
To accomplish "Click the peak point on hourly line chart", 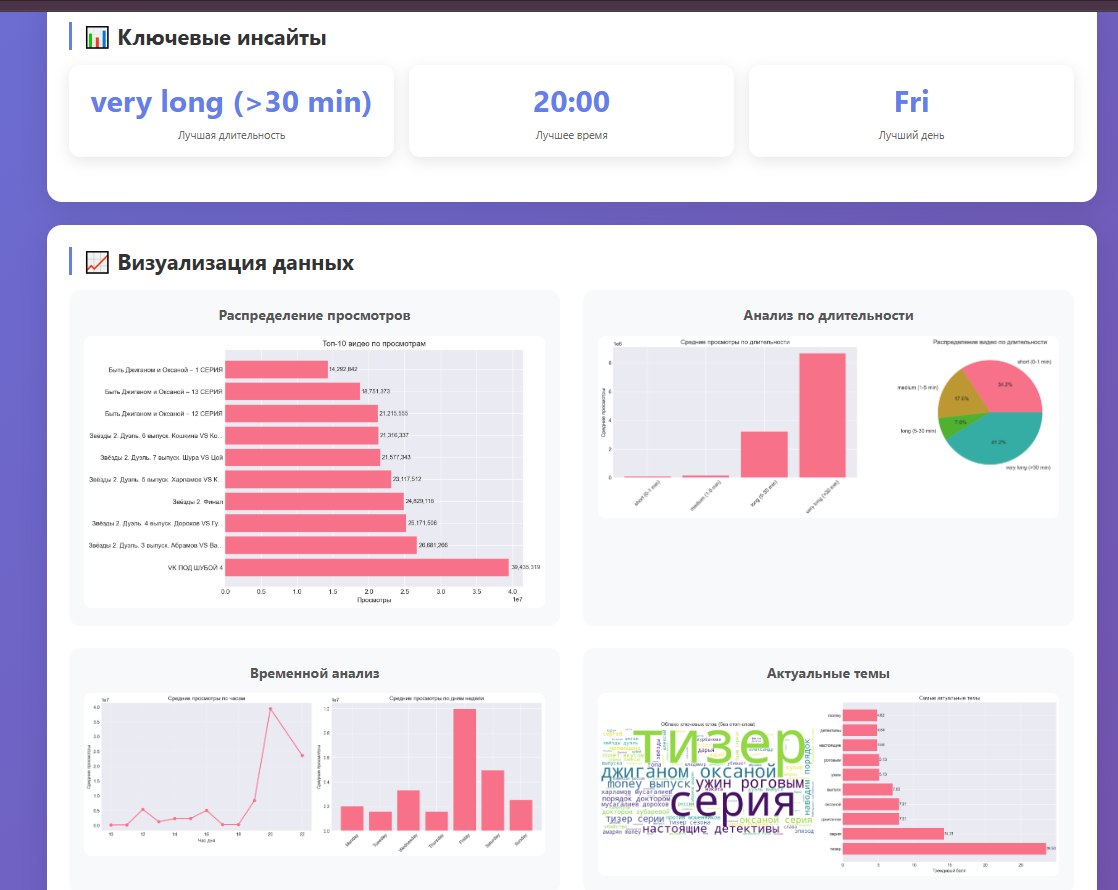I will point(270,709).
